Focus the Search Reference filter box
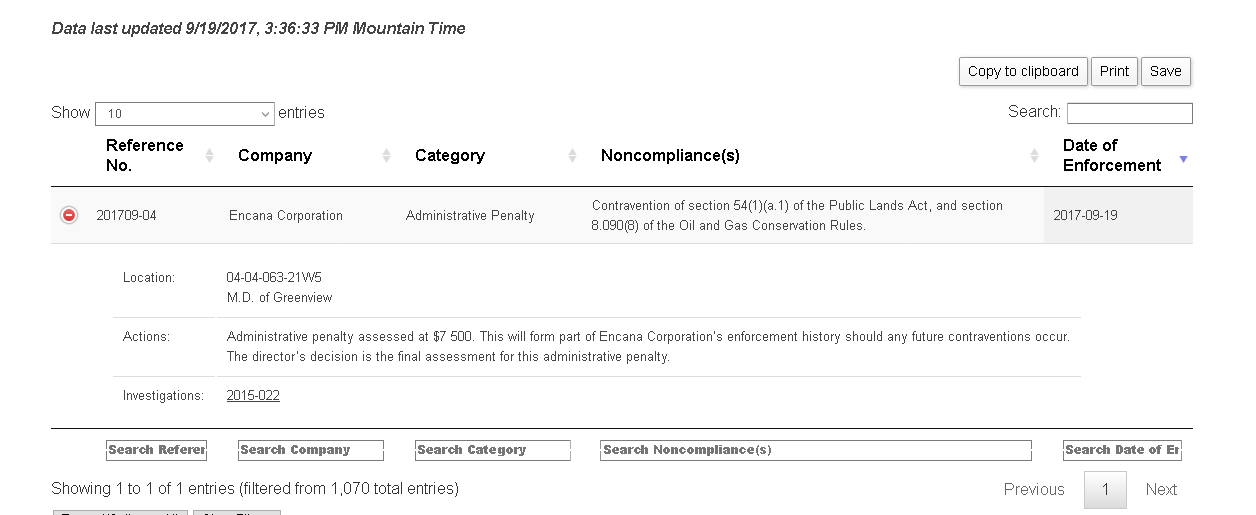Viewport: 1256px width, 515px height. (x=156, y=450)
